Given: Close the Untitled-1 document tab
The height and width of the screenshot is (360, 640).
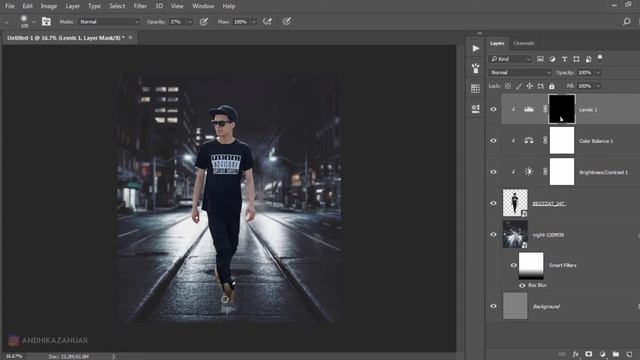Looking at the screenshot, I should (131, 38).
